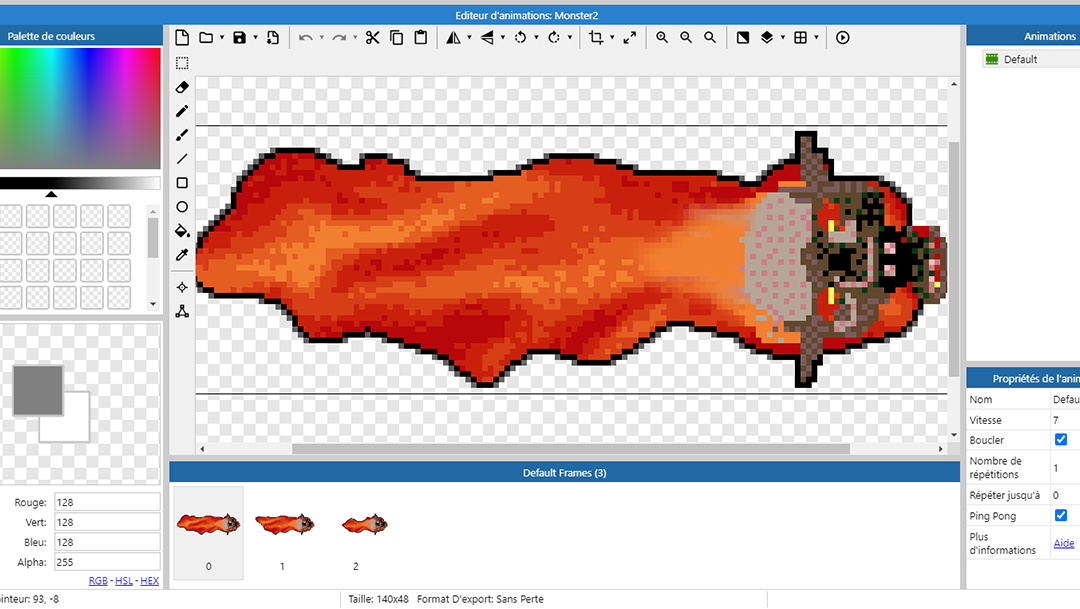Image resolution: width=1080 pixels, height=609 pixels.
Task: Switch color mode to RGB
Action: [98, 581]
